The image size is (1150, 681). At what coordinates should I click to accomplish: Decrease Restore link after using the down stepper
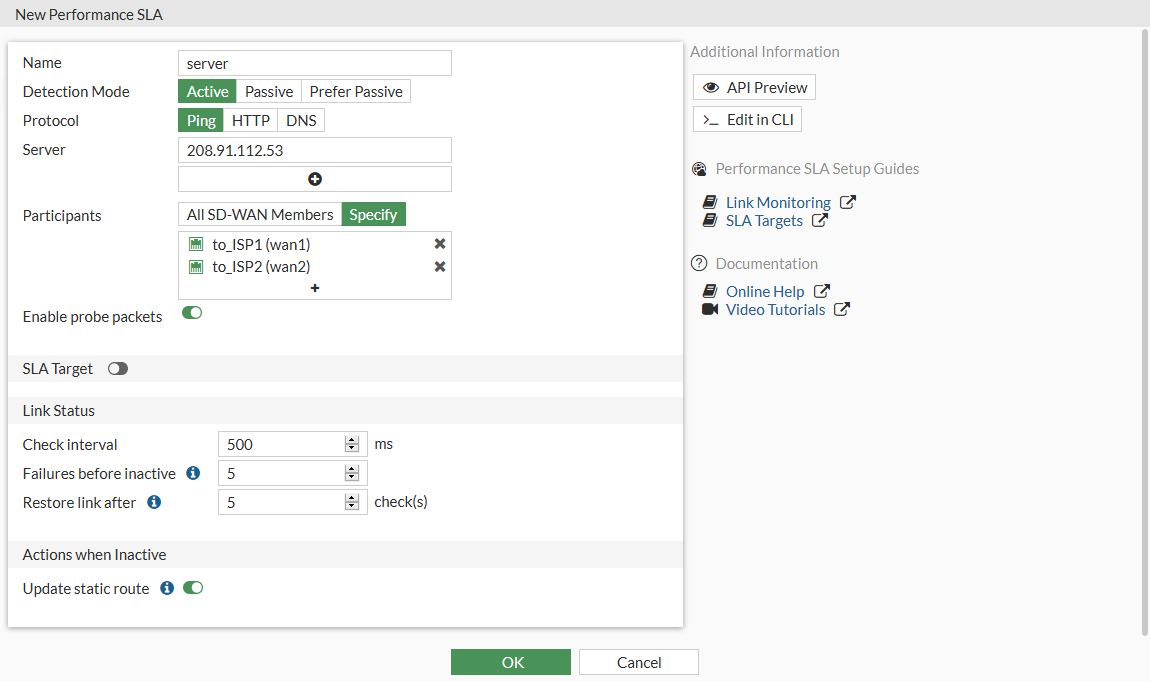352,506
